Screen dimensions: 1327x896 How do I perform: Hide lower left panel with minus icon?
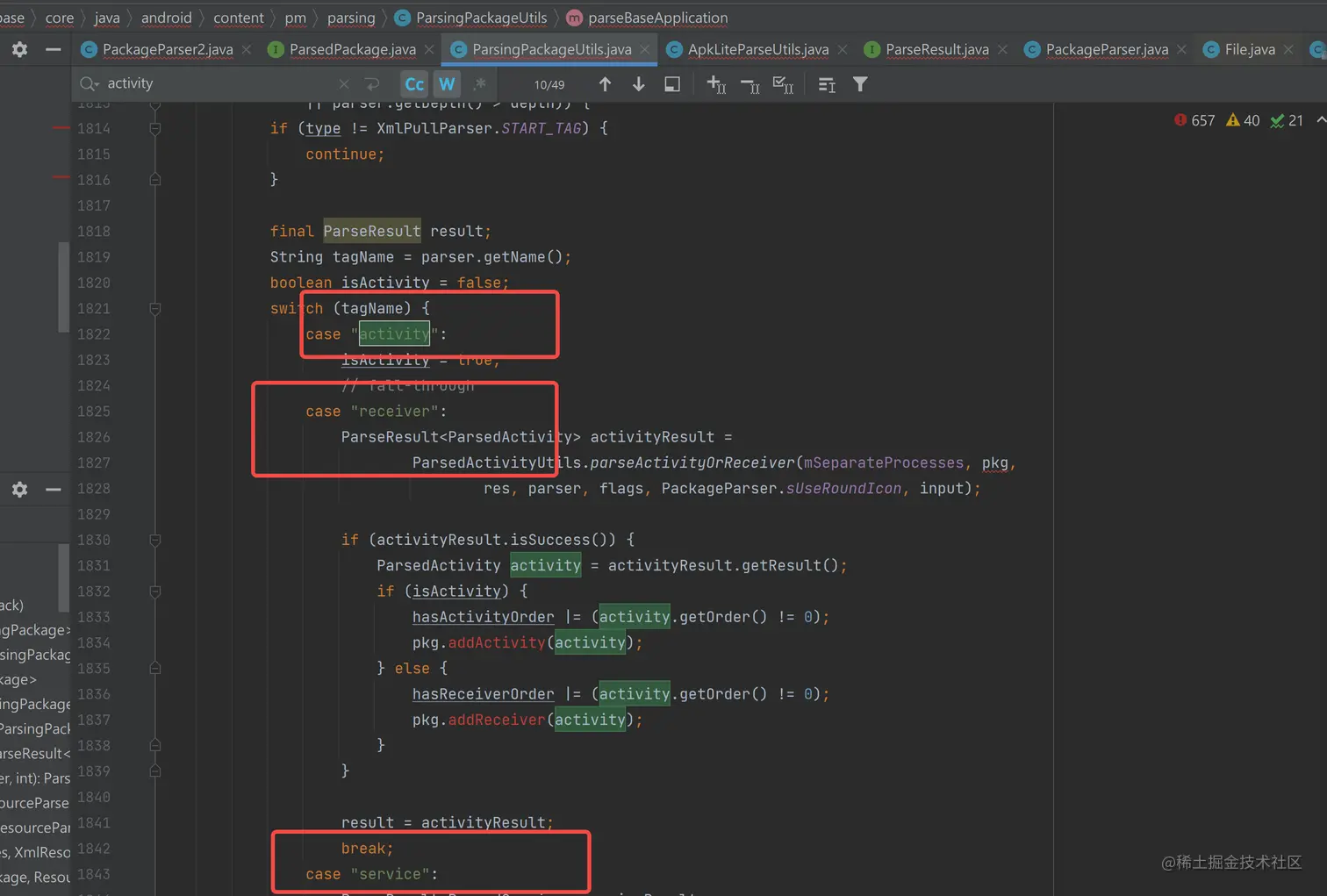click(x=53, y=490)
